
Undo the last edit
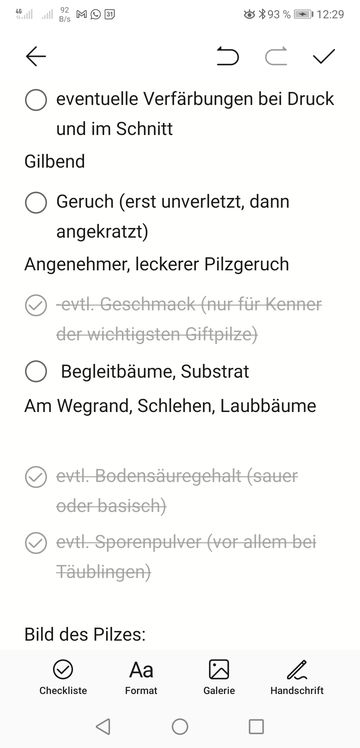(228, 56)
